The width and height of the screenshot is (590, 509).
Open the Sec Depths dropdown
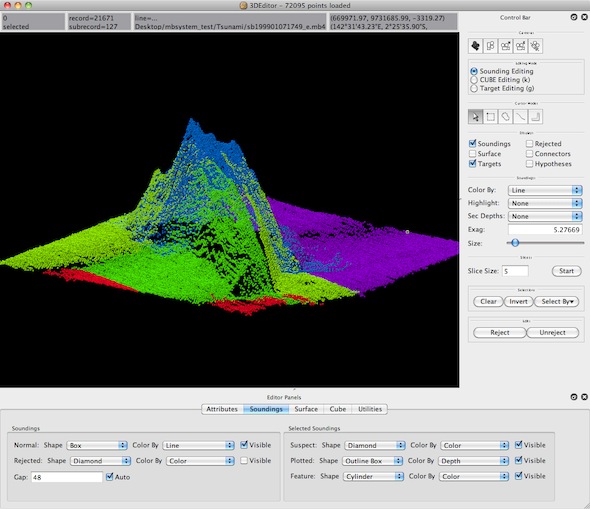coord(545,216)
